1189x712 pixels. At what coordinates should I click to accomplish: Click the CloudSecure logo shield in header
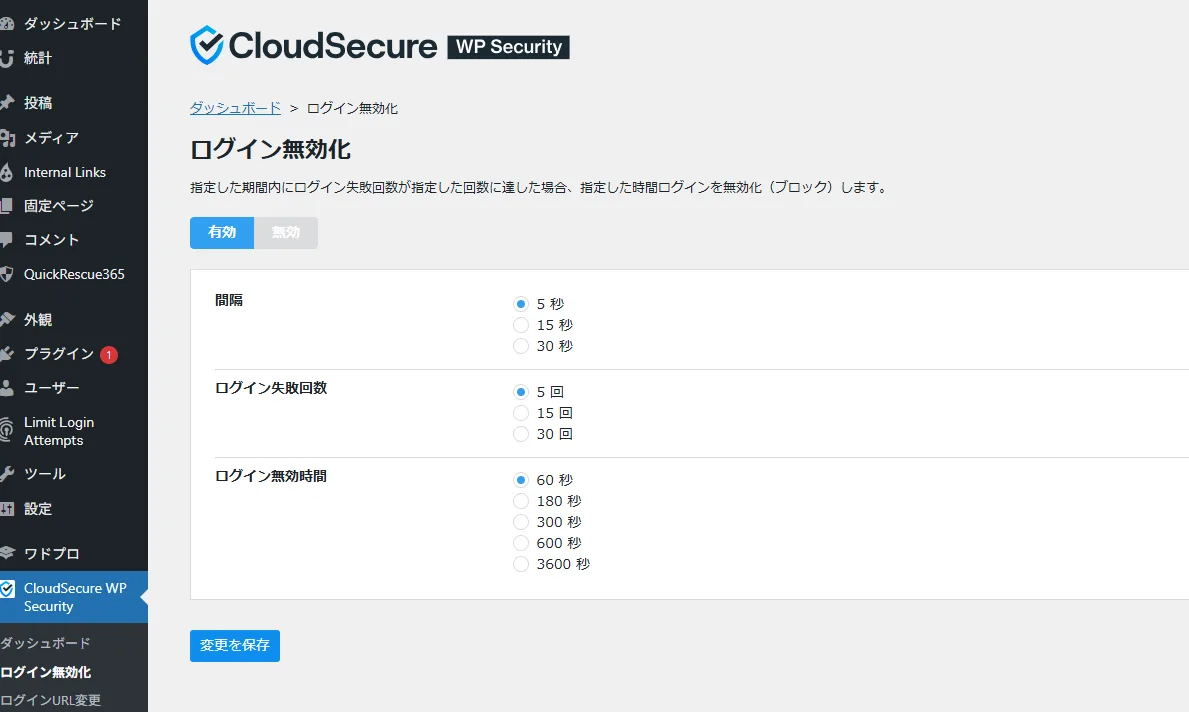206,45
